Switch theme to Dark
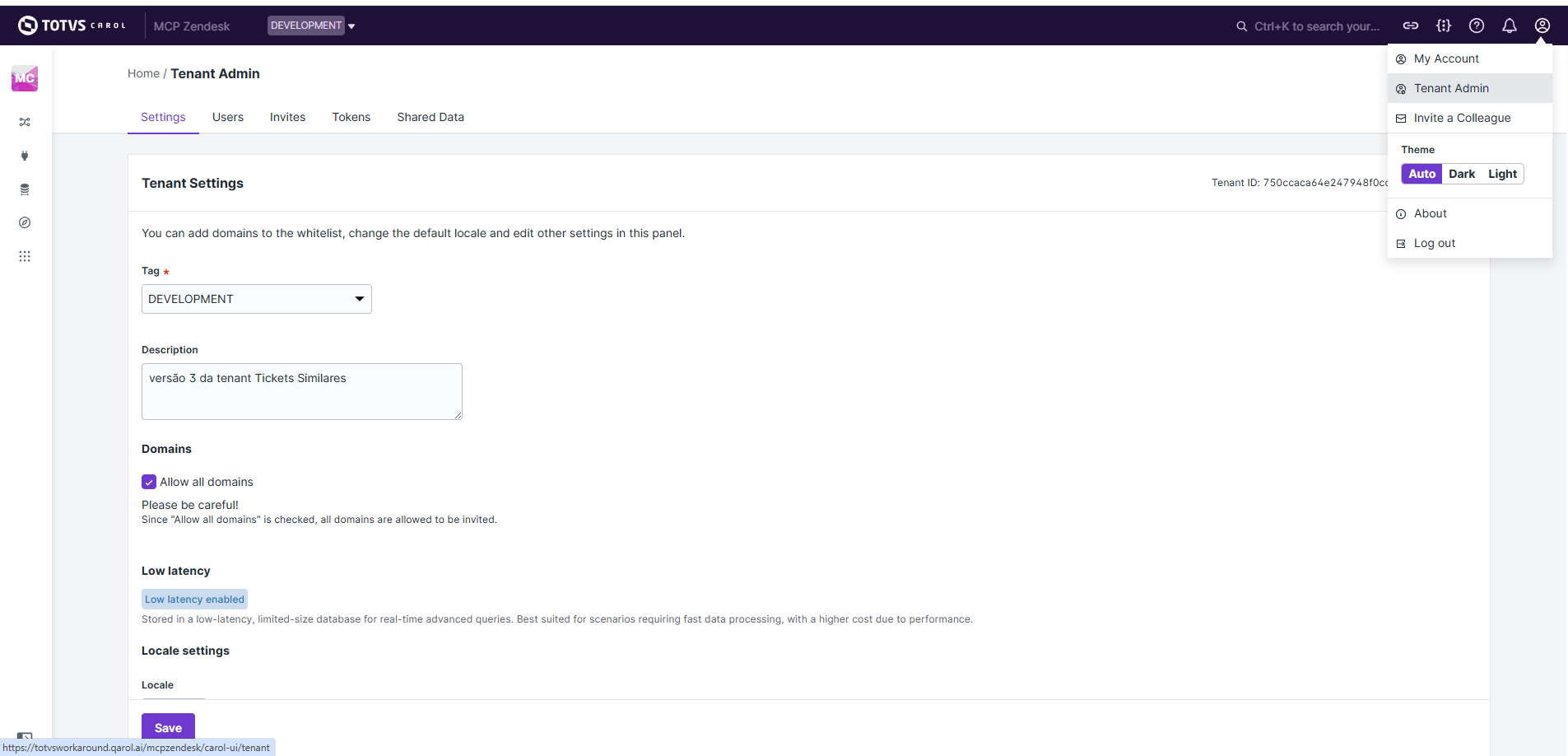 [1461, 174]
